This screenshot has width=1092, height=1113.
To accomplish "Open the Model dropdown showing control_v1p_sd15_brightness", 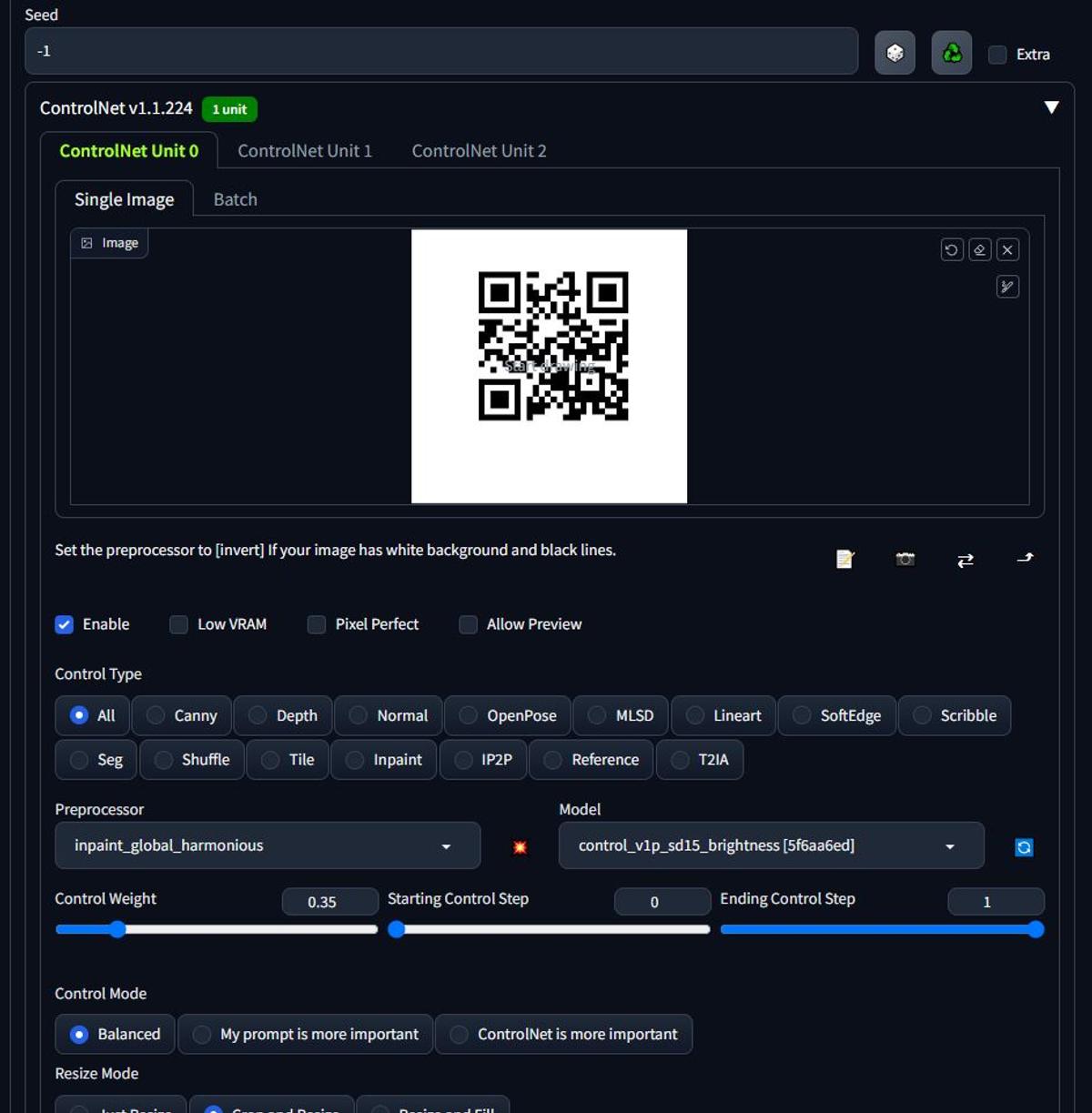I will click(770, 845).
